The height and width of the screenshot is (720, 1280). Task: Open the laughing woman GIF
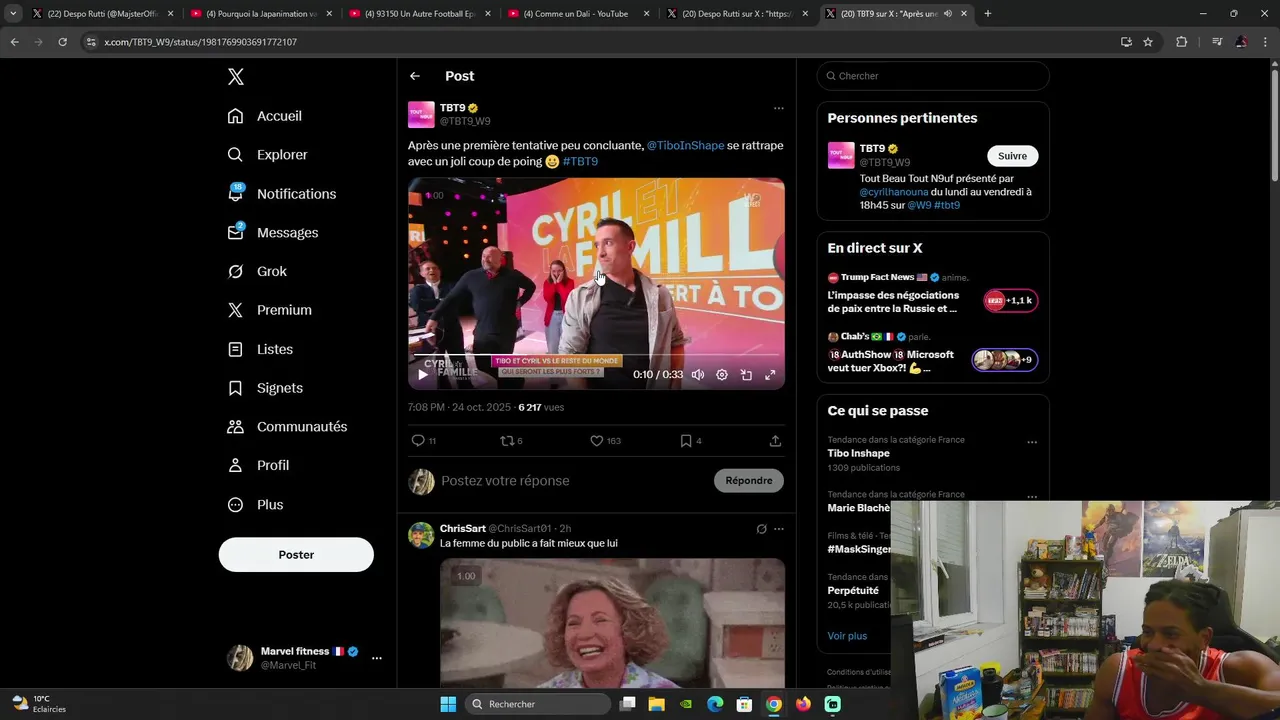(612, 622)
